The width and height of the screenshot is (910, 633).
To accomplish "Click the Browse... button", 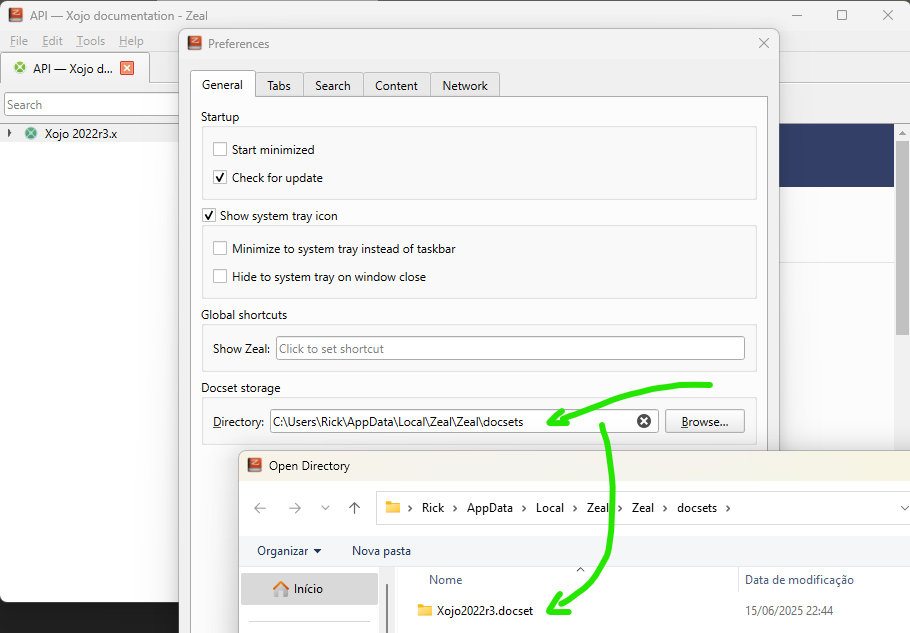I will (x=705, y=422).
